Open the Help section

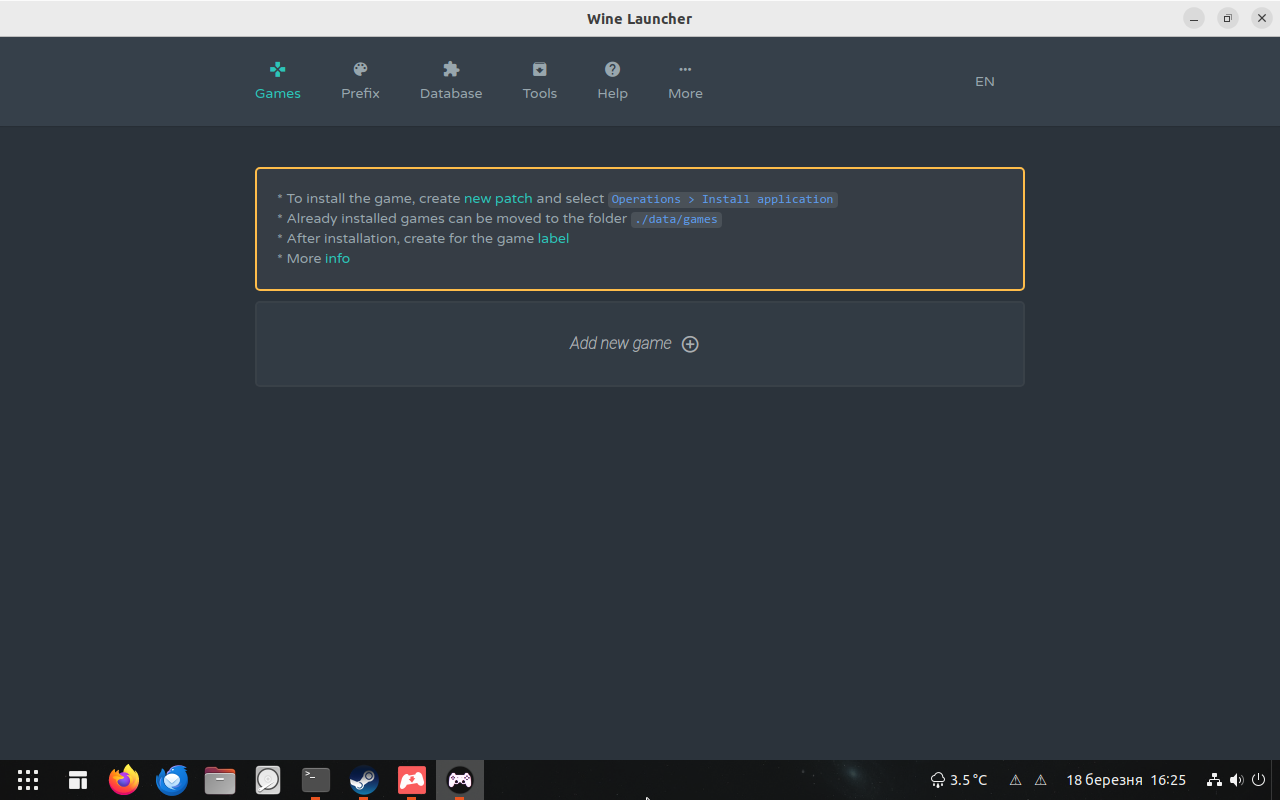613,81
